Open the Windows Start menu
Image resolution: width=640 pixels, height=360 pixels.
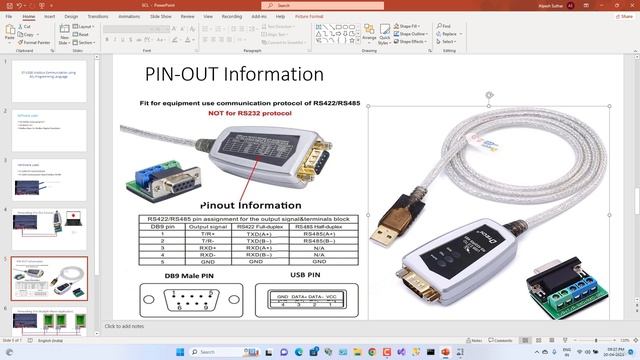click(x=180, y=352)
